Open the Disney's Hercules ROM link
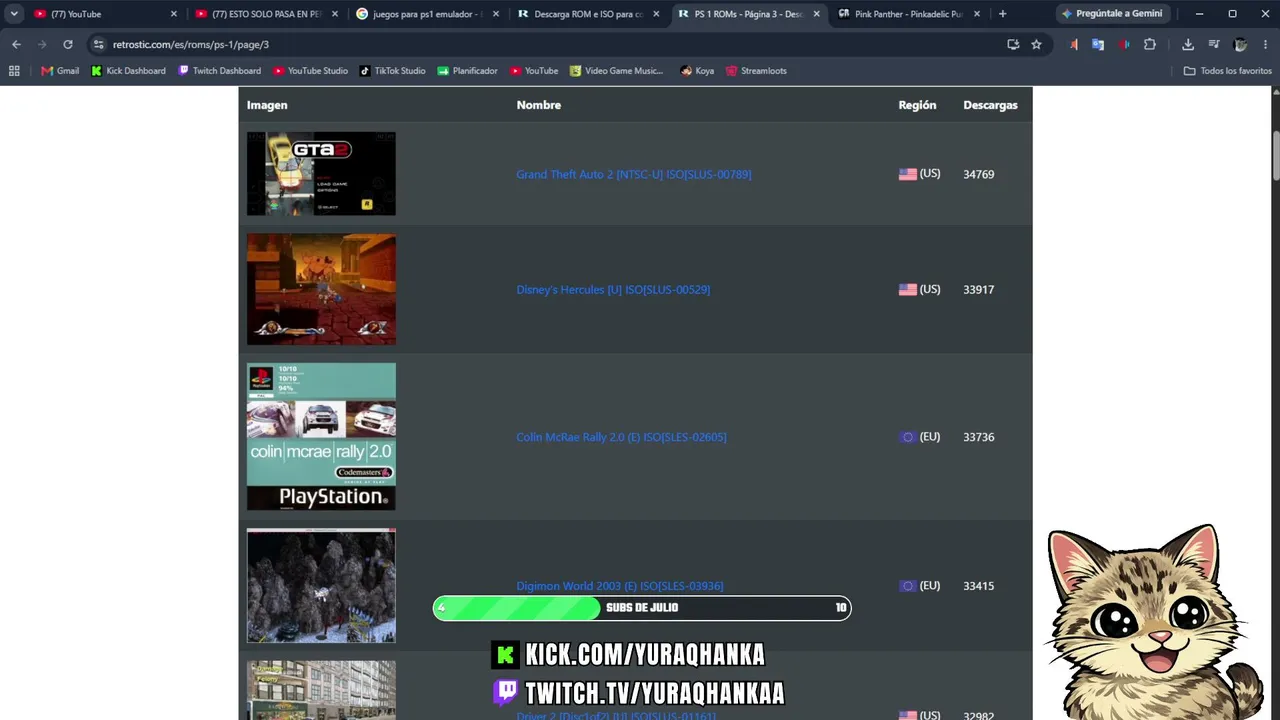This screenshot has height=720, width=1280. (x=613, y=290)
